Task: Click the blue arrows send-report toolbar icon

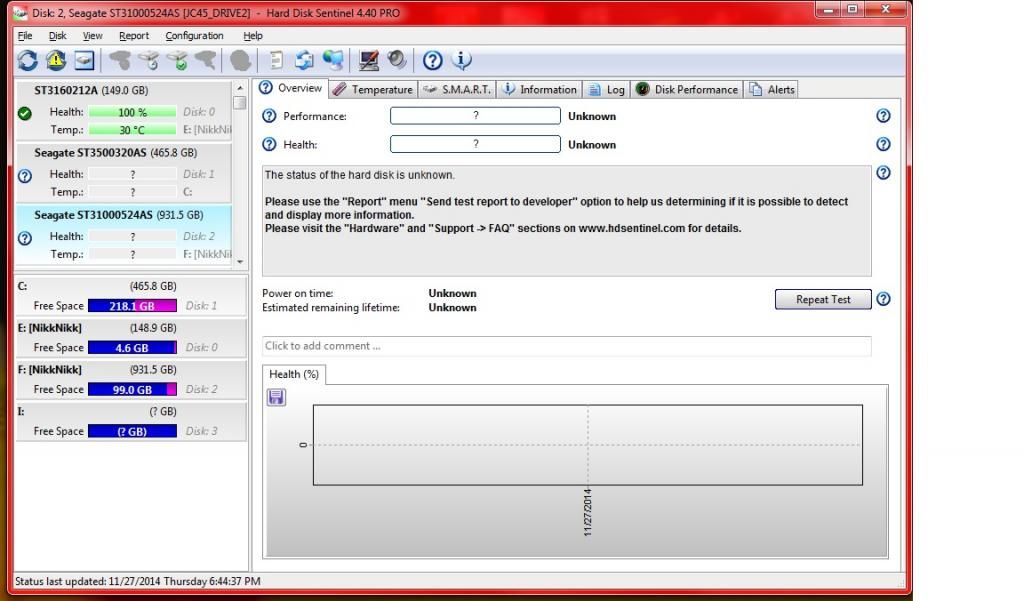Action: click(304, 61)
